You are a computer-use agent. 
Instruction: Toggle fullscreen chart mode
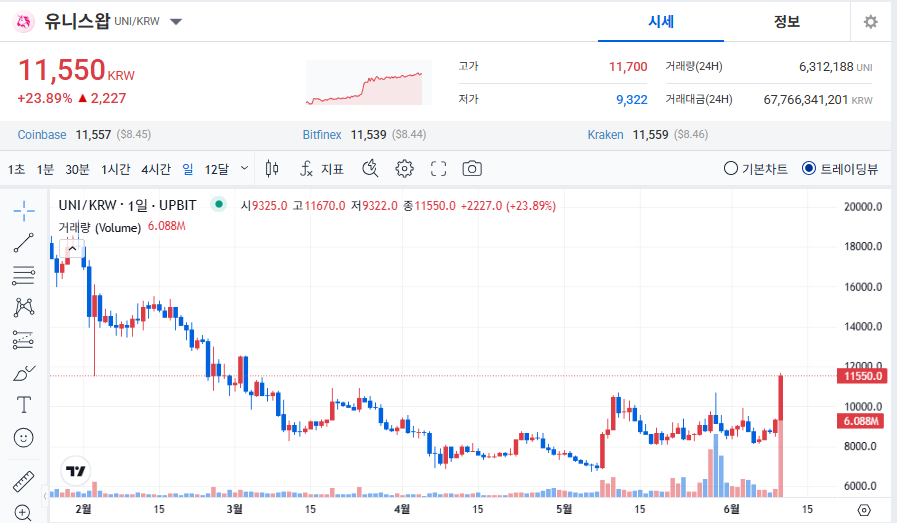(x=438, y=169)
